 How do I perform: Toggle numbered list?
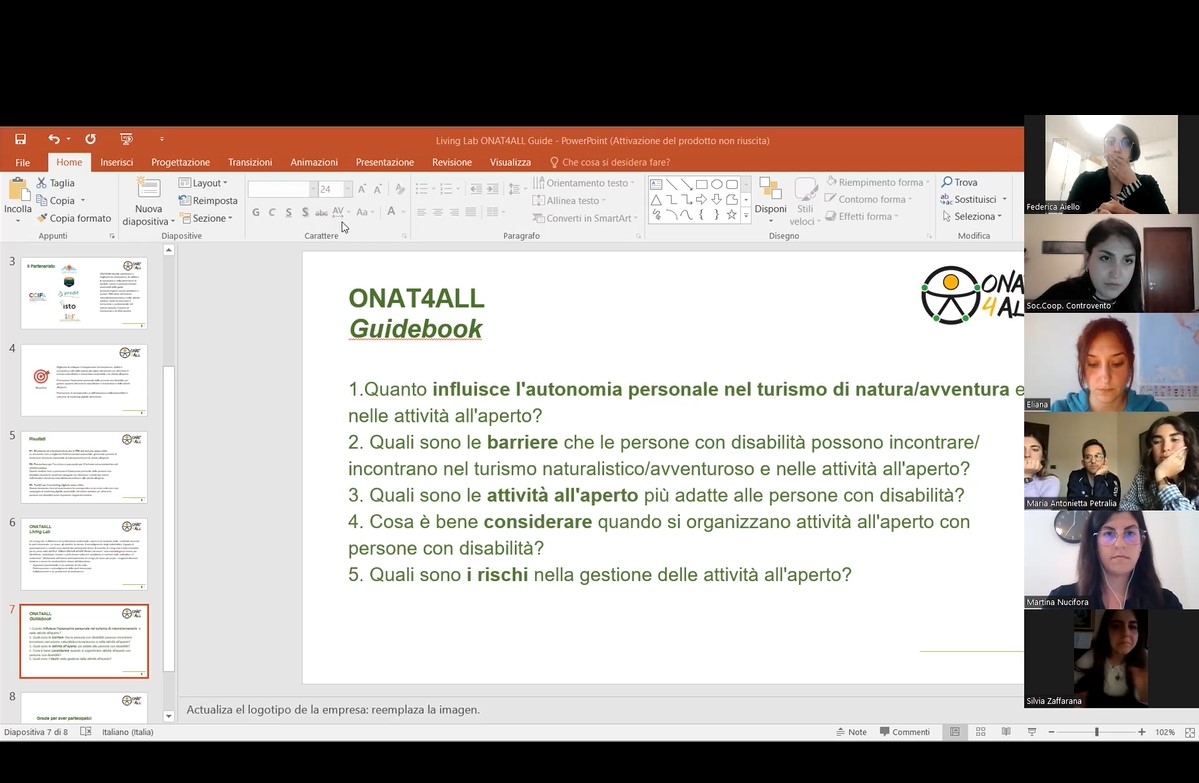pos(447,189)
